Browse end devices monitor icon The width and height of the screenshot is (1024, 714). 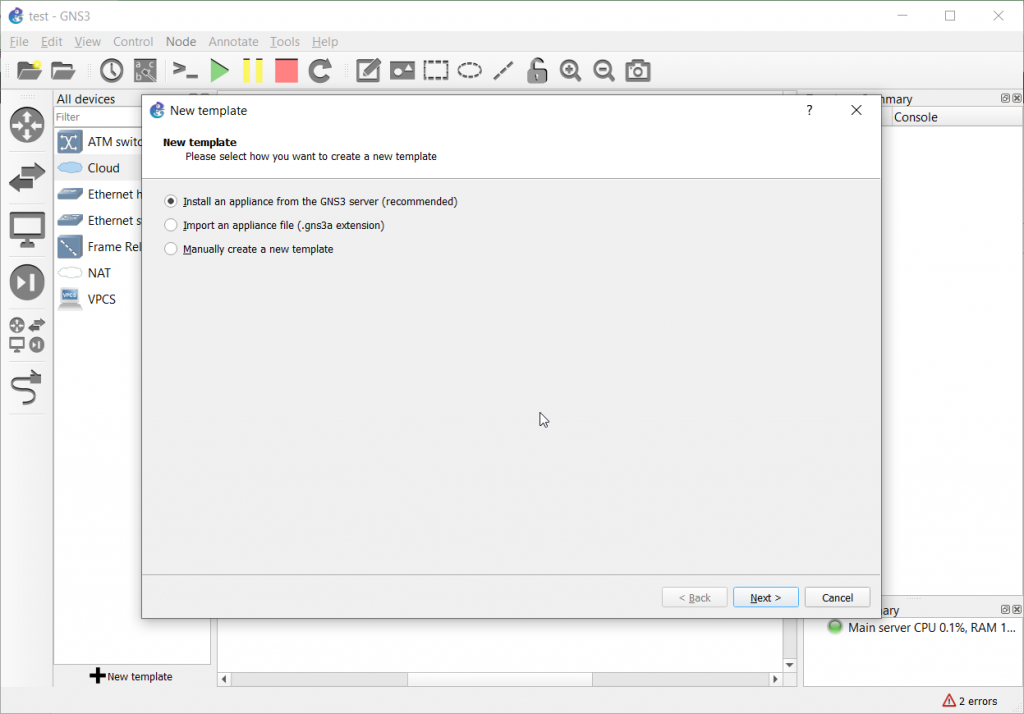27,229
